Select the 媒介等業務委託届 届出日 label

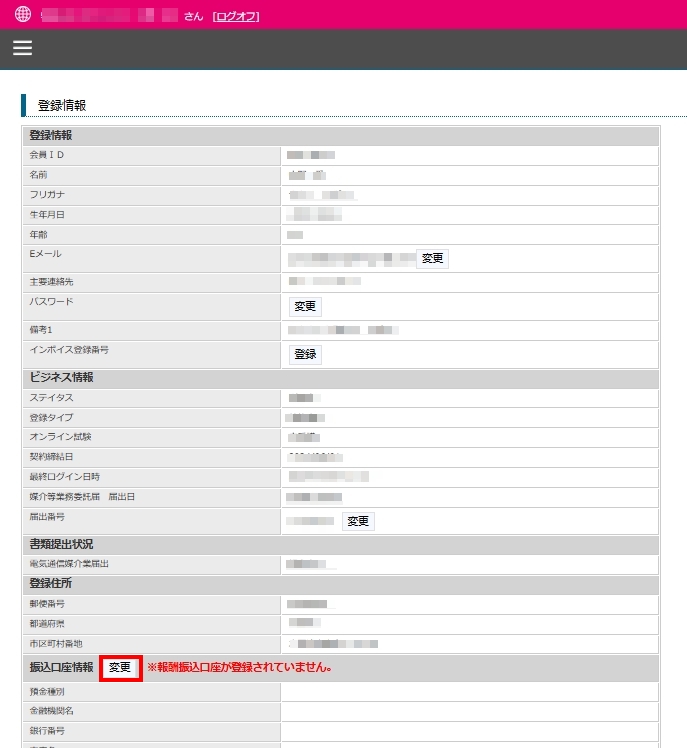pyautogui.click(x=82, y=497)
